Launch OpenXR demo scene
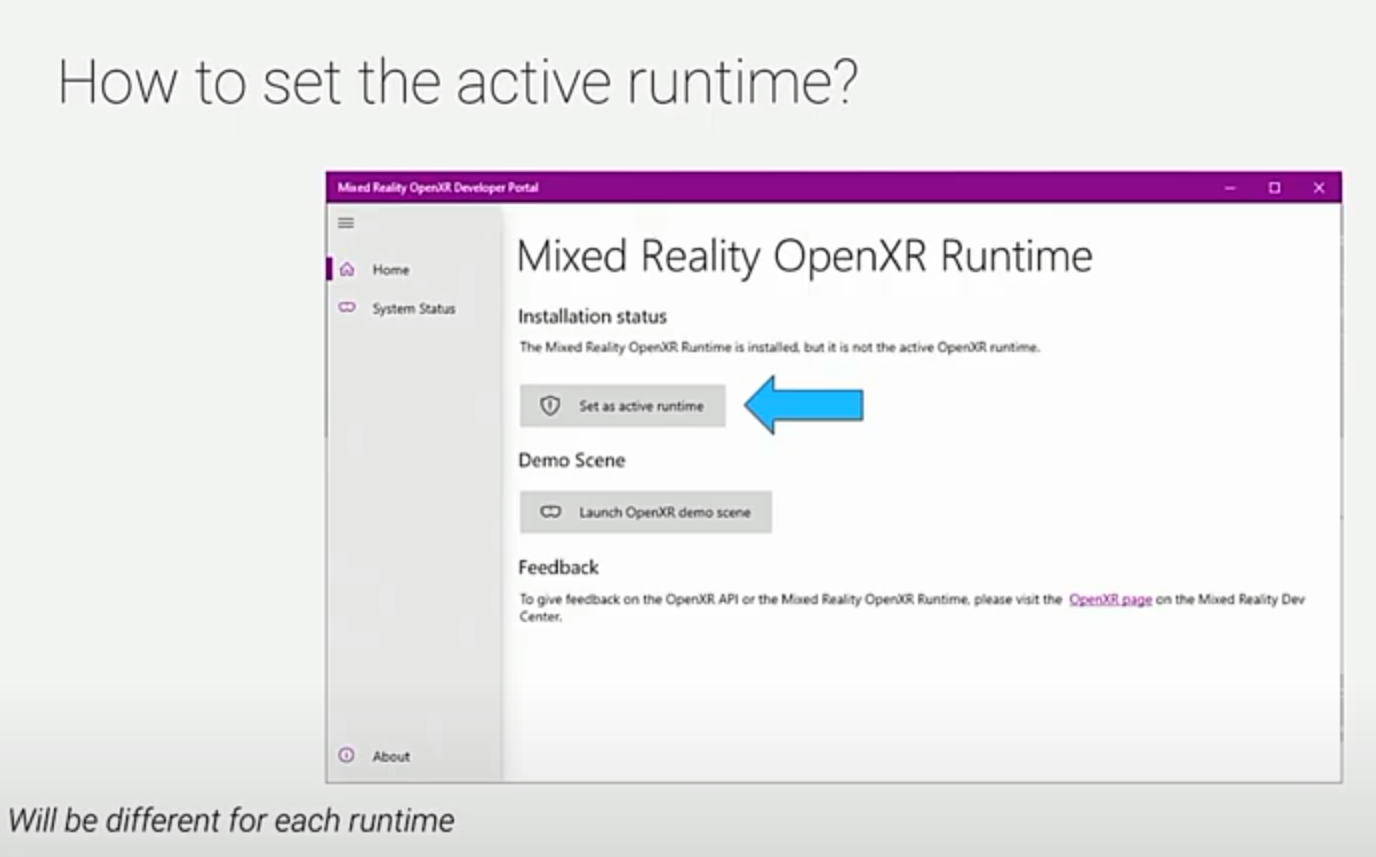Image resolution: width=1376 pixels, height=857 pixels. 646,512
